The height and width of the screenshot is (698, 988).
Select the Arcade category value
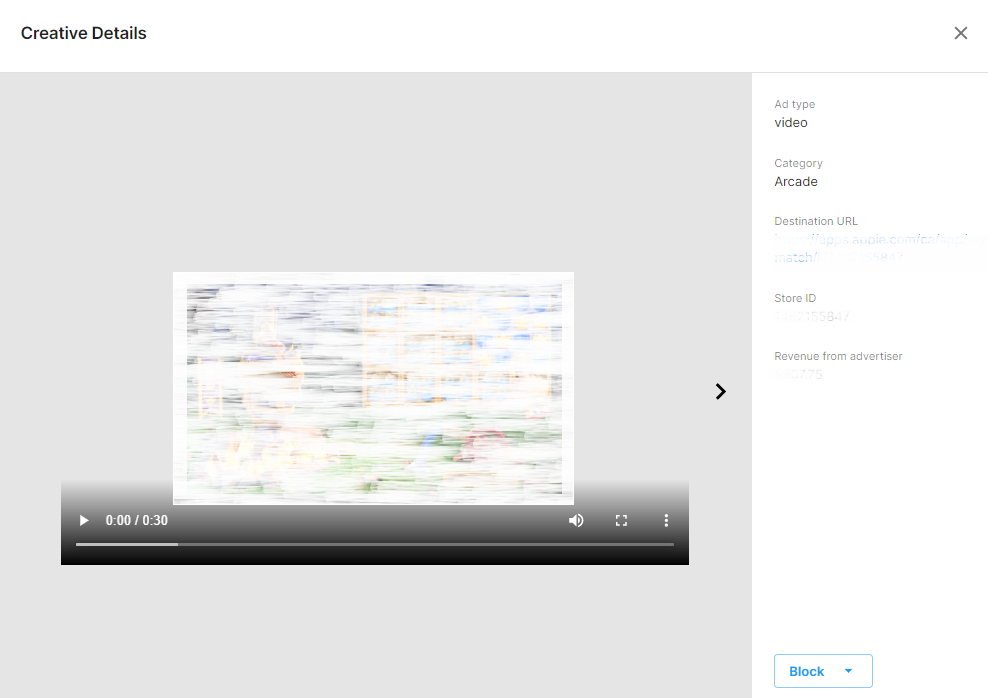(x=796, y=182)
